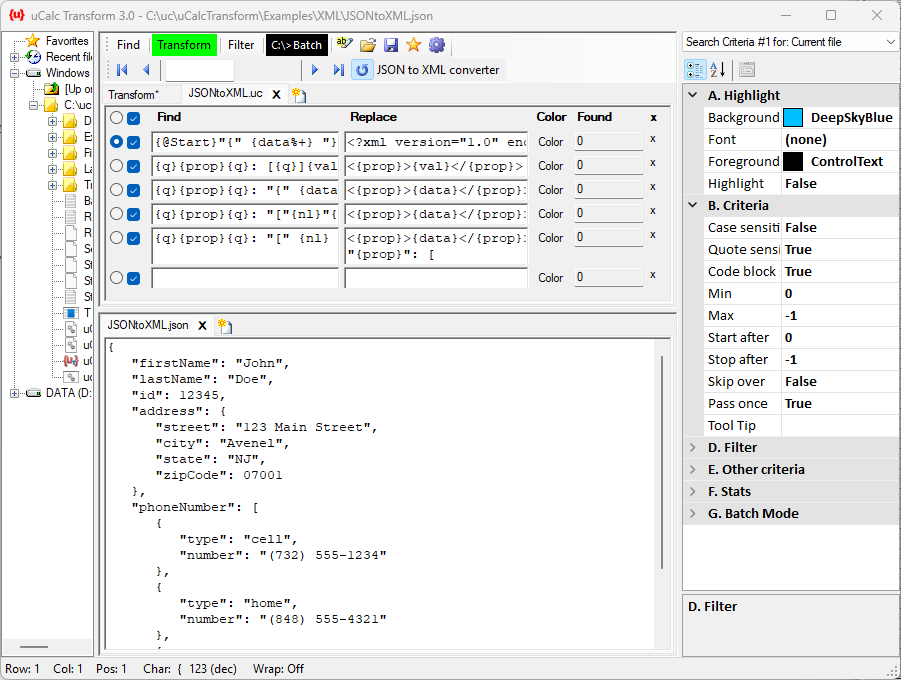Collapse the A. Highlight section

tap(693, 95)
